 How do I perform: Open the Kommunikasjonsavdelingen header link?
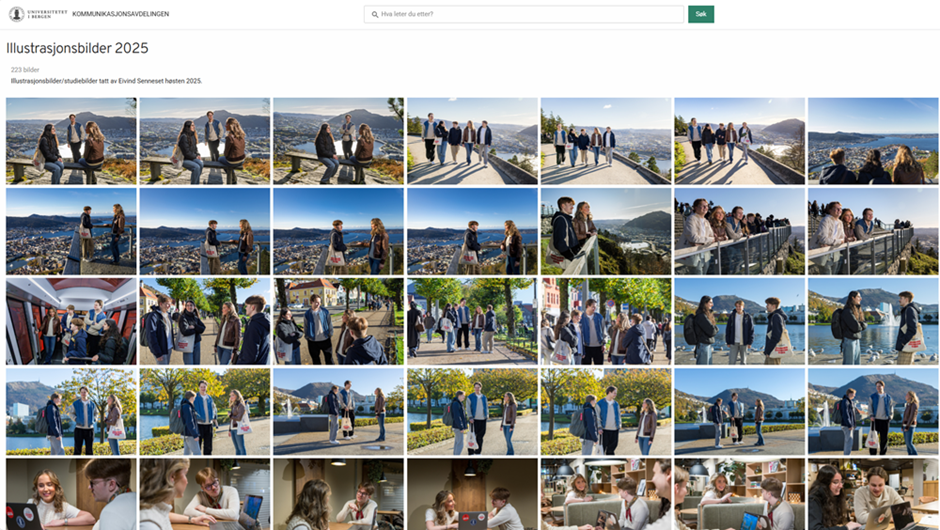(x=120, y=15)
